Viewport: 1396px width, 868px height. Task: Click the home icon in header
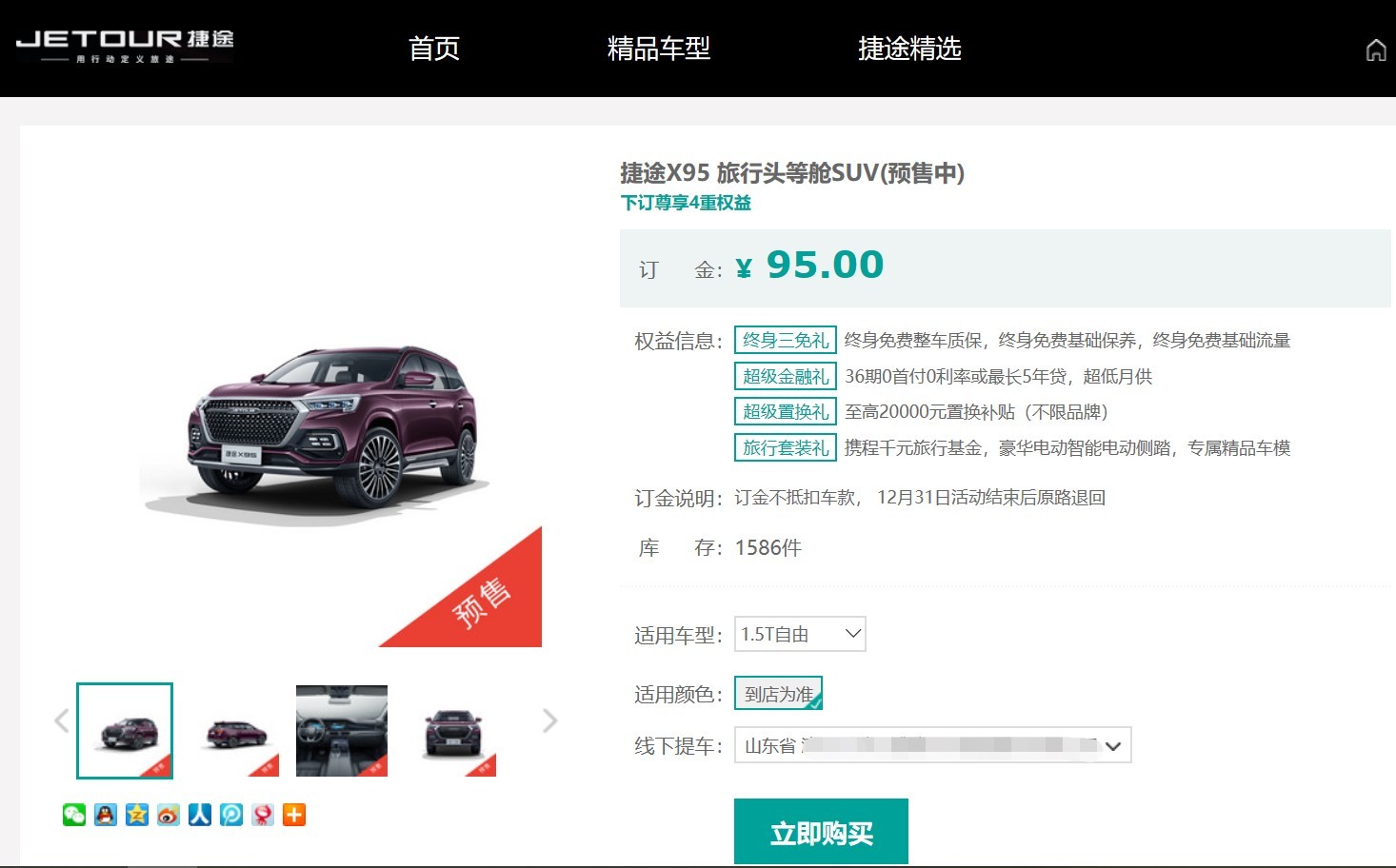(x=1376, y=50)
